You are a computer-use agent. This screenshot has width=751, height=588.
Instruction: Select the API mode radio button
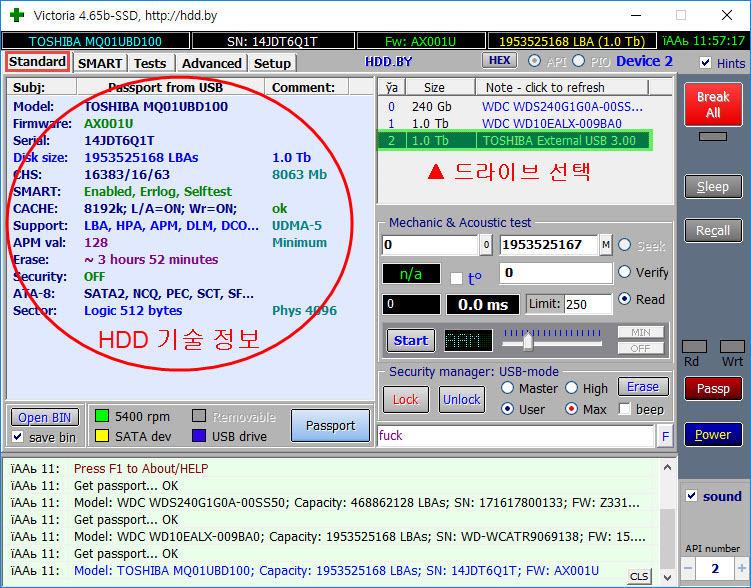coord(535,61)
